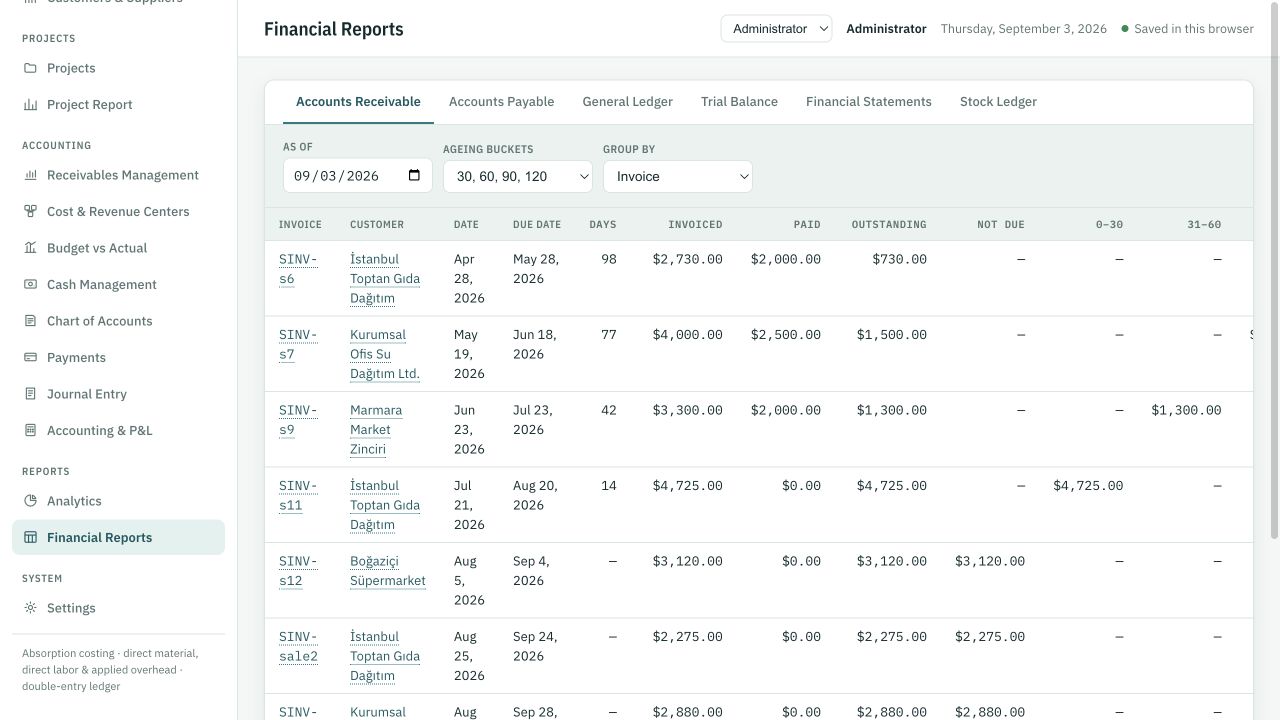Open Cost & Revenue Centers page
This screenshot has height=720, width=1280.
click(118, 211)
